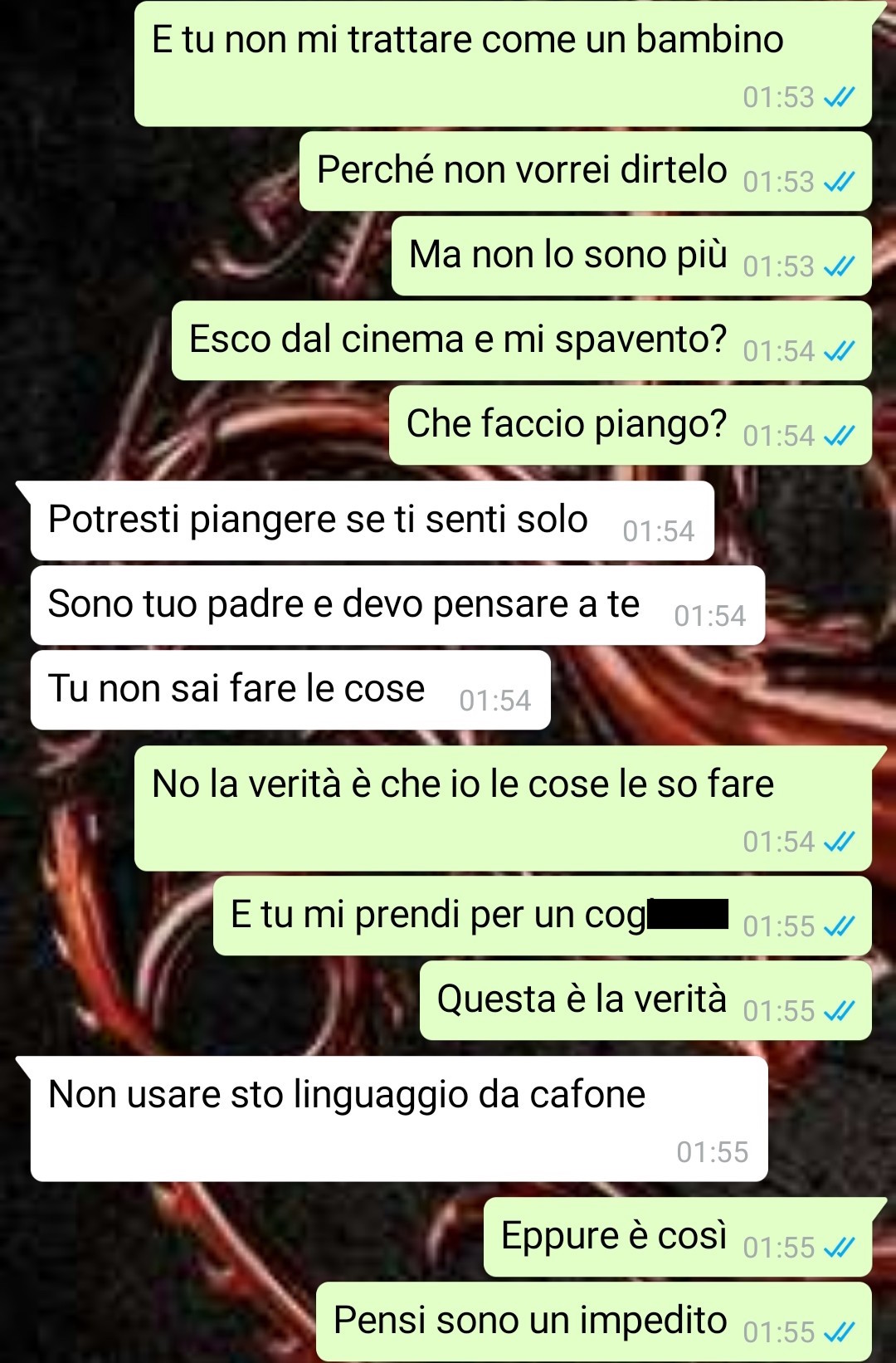
Task: Tap read ticks on 'Eppure è così'
Action: tap(839, 1248)
